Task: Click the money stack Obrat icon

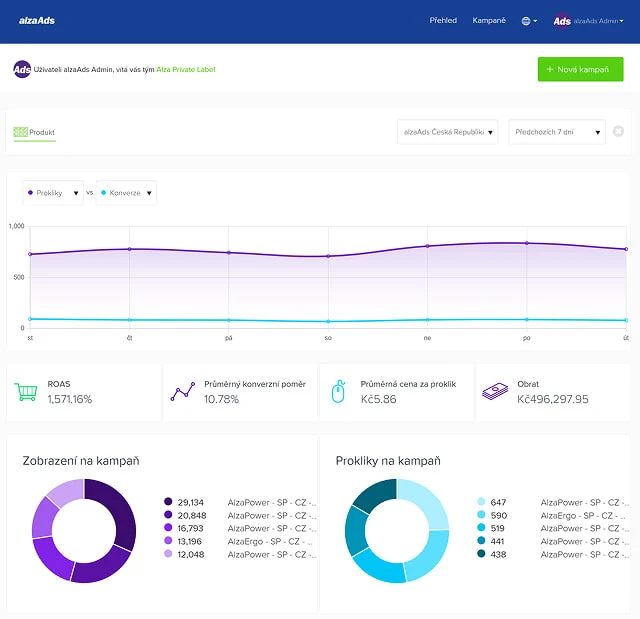Action: [x=495, y=392]
